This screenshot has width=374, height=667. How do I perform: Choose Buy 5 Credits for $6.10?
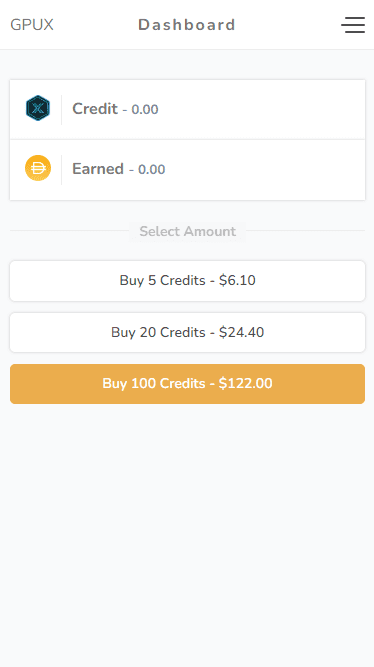click(x=188, y=281)
